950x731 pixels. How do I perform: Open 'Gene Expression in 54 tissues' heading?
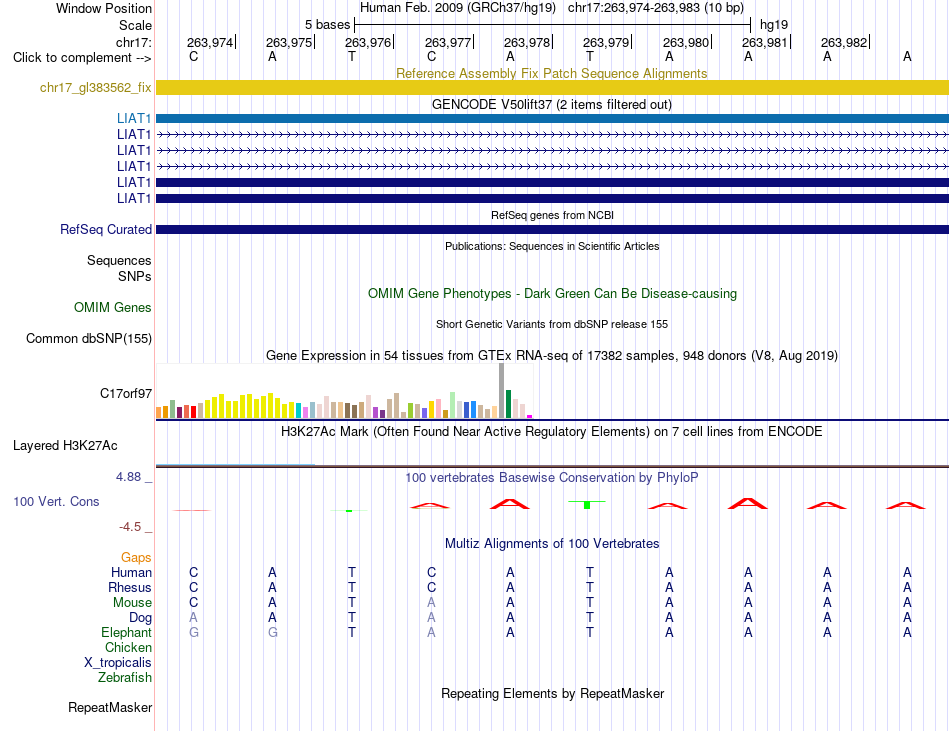552,356
